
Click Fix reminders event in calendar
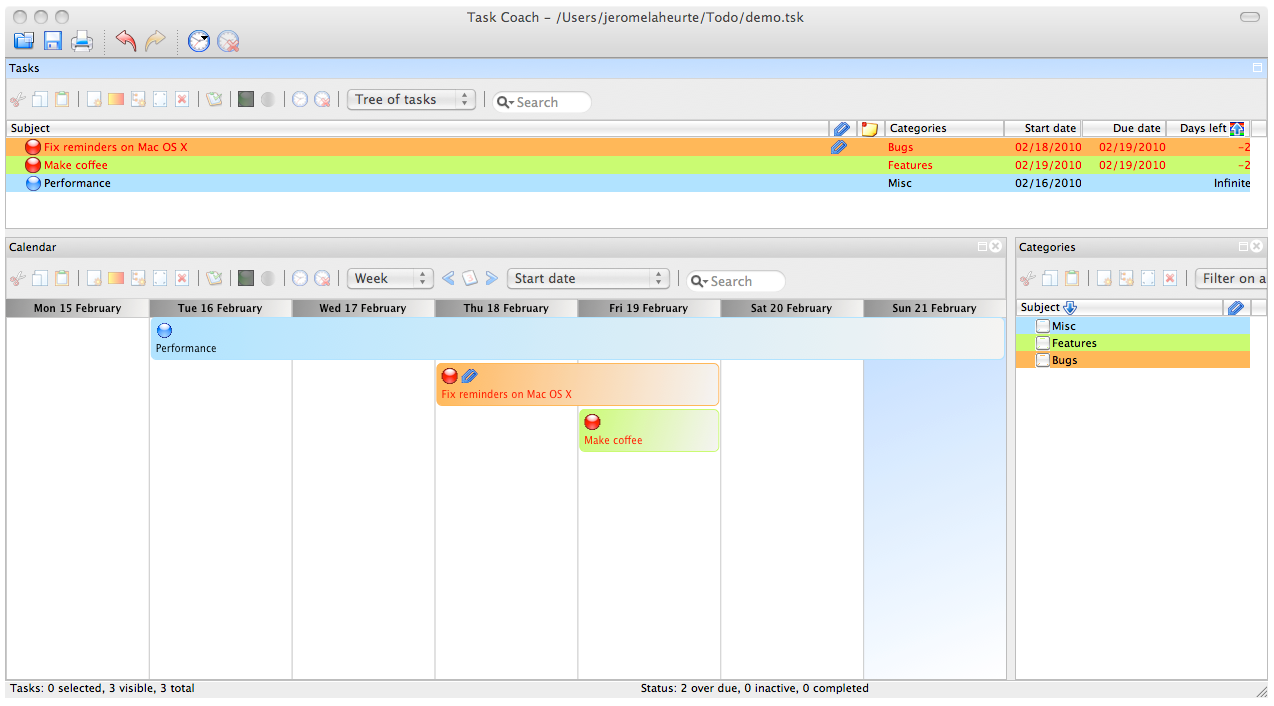tap(577, 384)
